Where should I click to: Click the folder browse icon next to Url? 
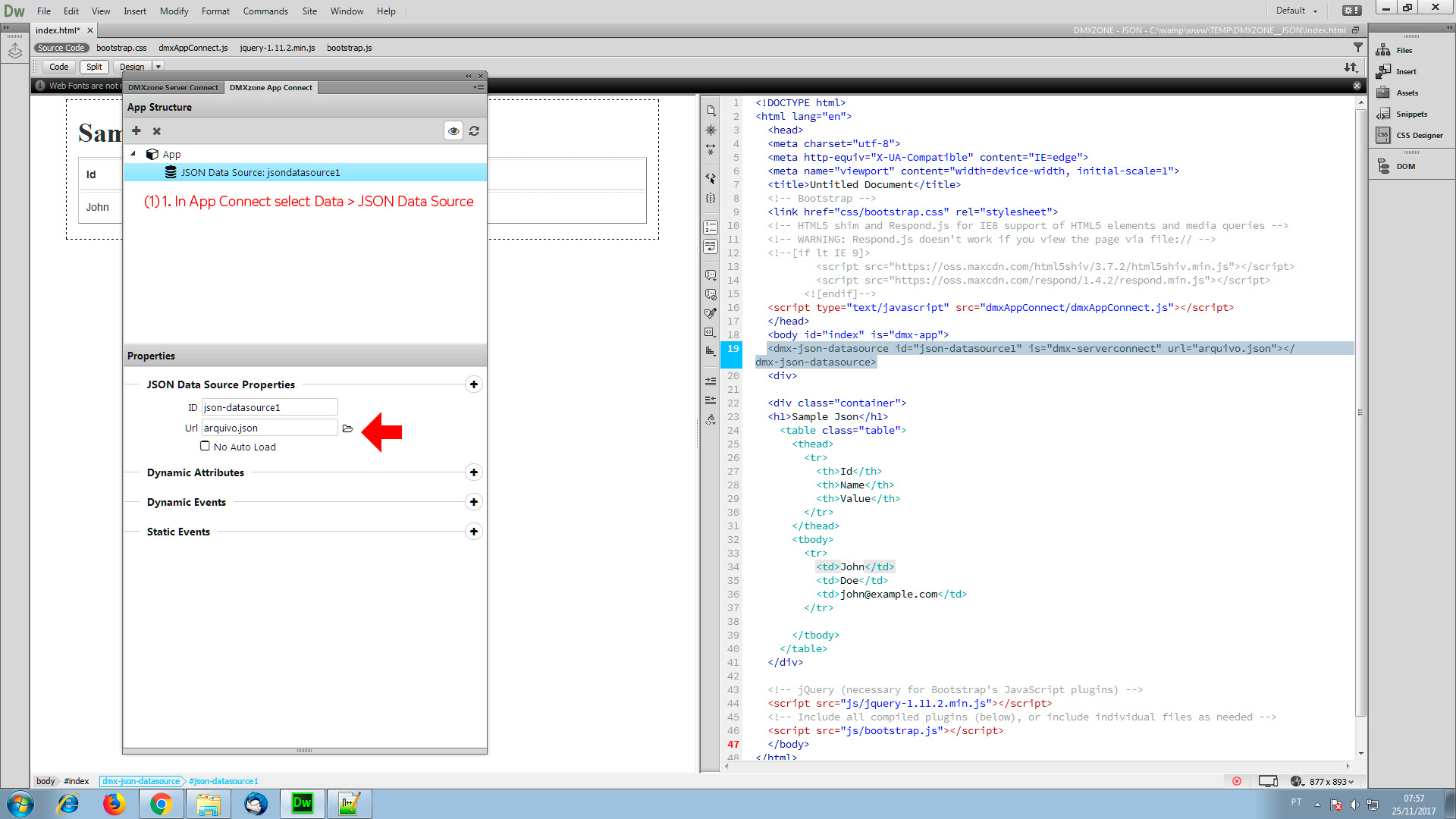pyautogui.click(x=347, y=428)
